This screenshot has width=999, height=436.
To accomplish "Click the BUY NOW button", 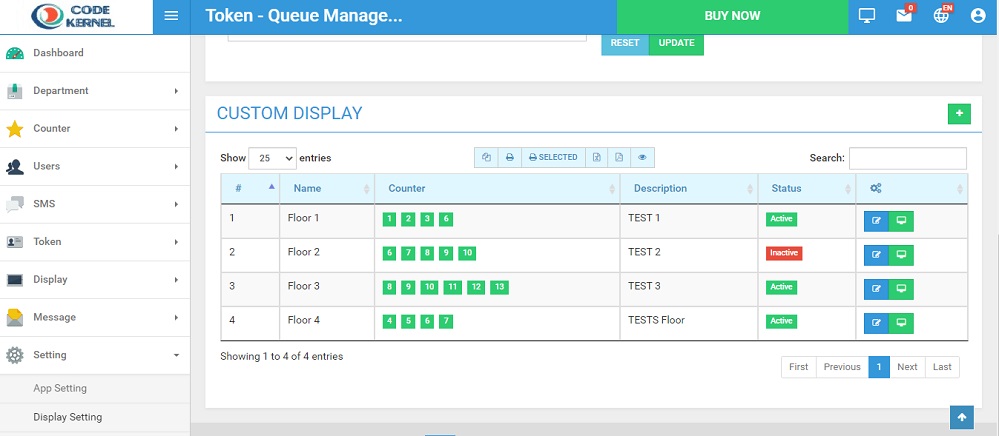I will coord(732,17).
